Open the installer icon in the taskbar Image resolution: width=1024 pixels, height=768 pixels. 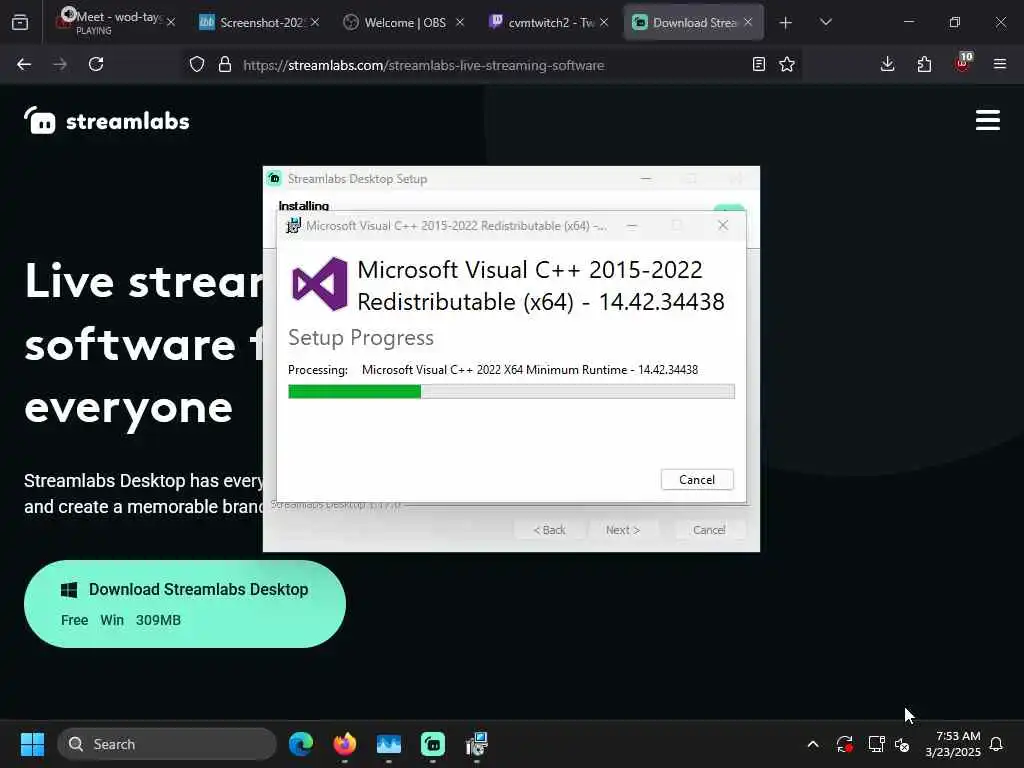(477, 744)
